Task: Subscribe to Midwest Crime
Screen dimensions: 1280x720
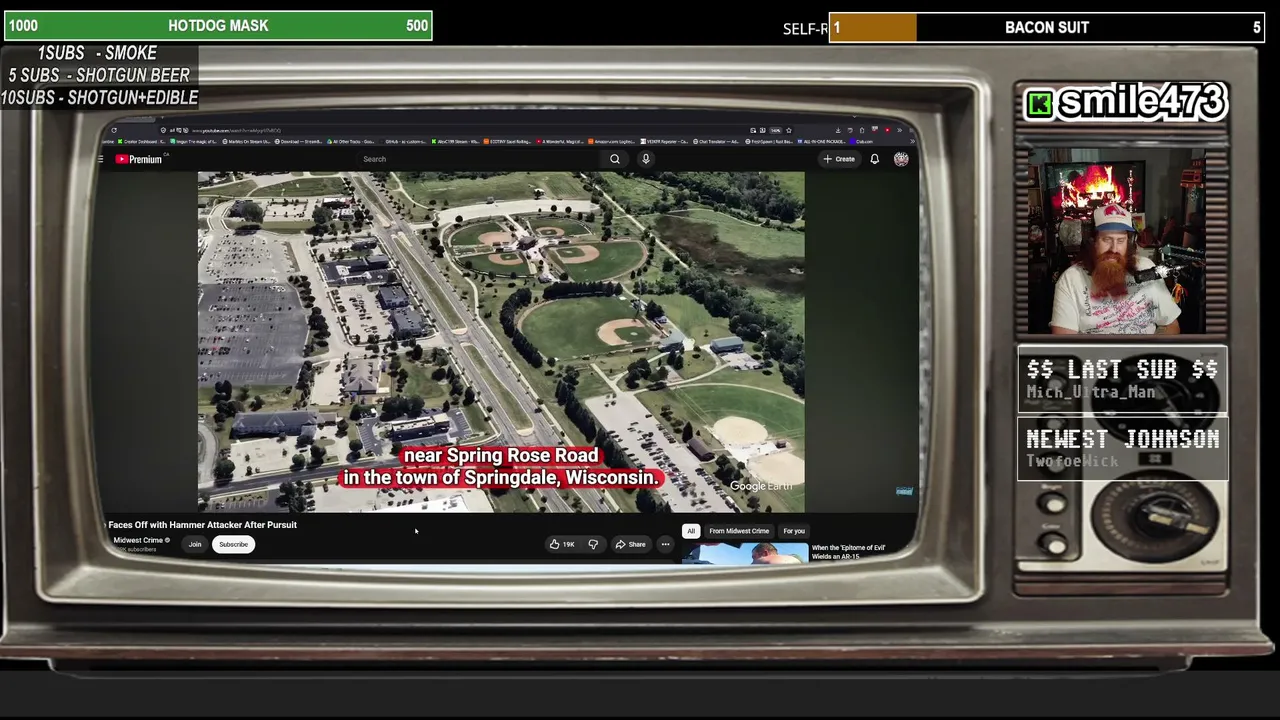Action: [233, 544]
